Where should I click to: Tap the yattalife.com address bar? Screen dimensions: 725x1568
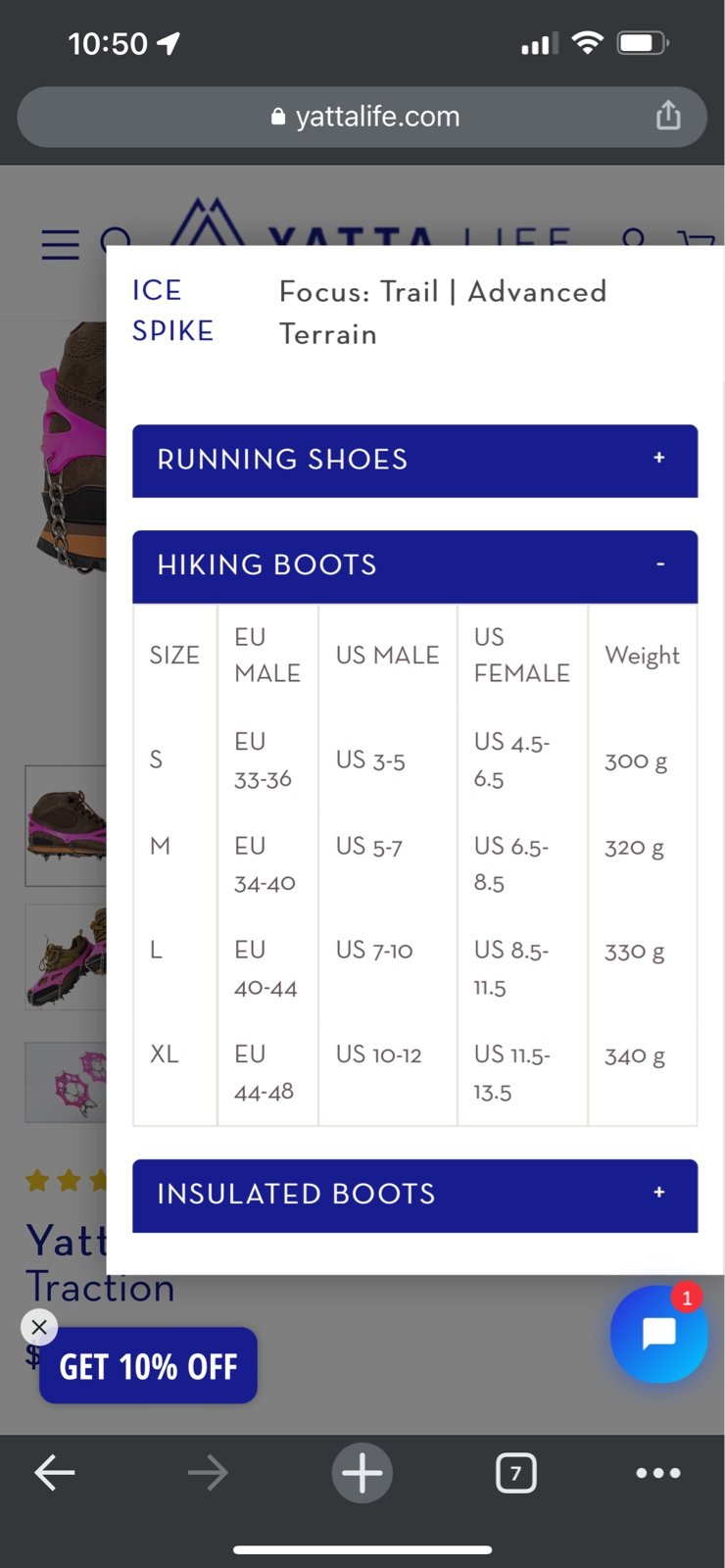click(362, 117)
